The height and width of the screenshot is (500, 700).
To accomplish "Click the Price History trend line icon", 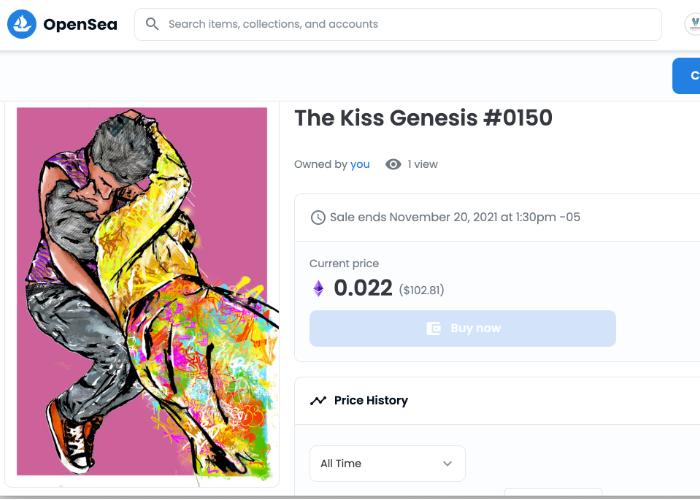I will click(318, 400).
